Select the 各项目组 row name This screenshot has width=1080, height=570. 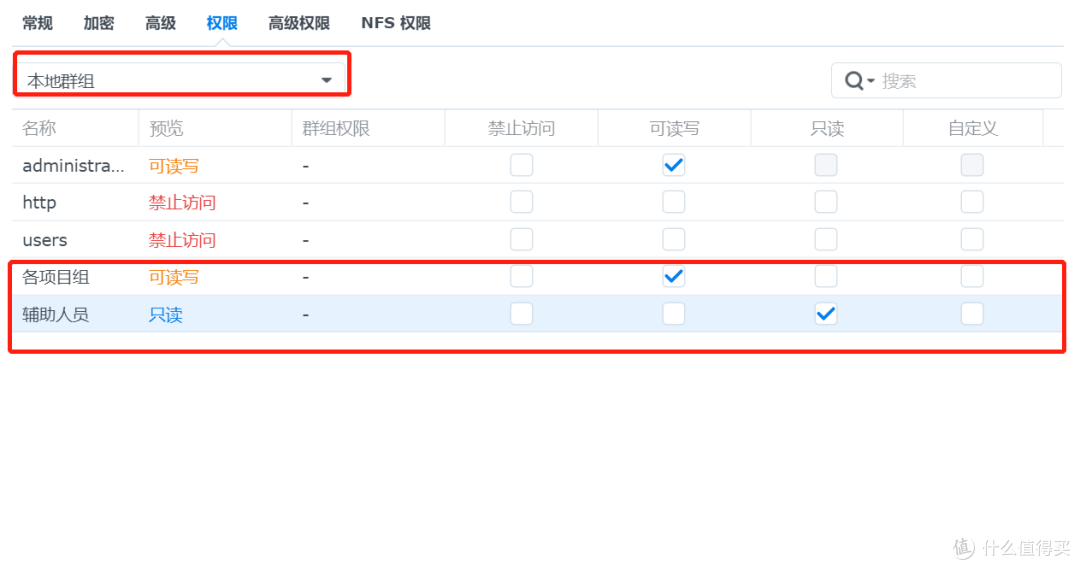(56, 277)
